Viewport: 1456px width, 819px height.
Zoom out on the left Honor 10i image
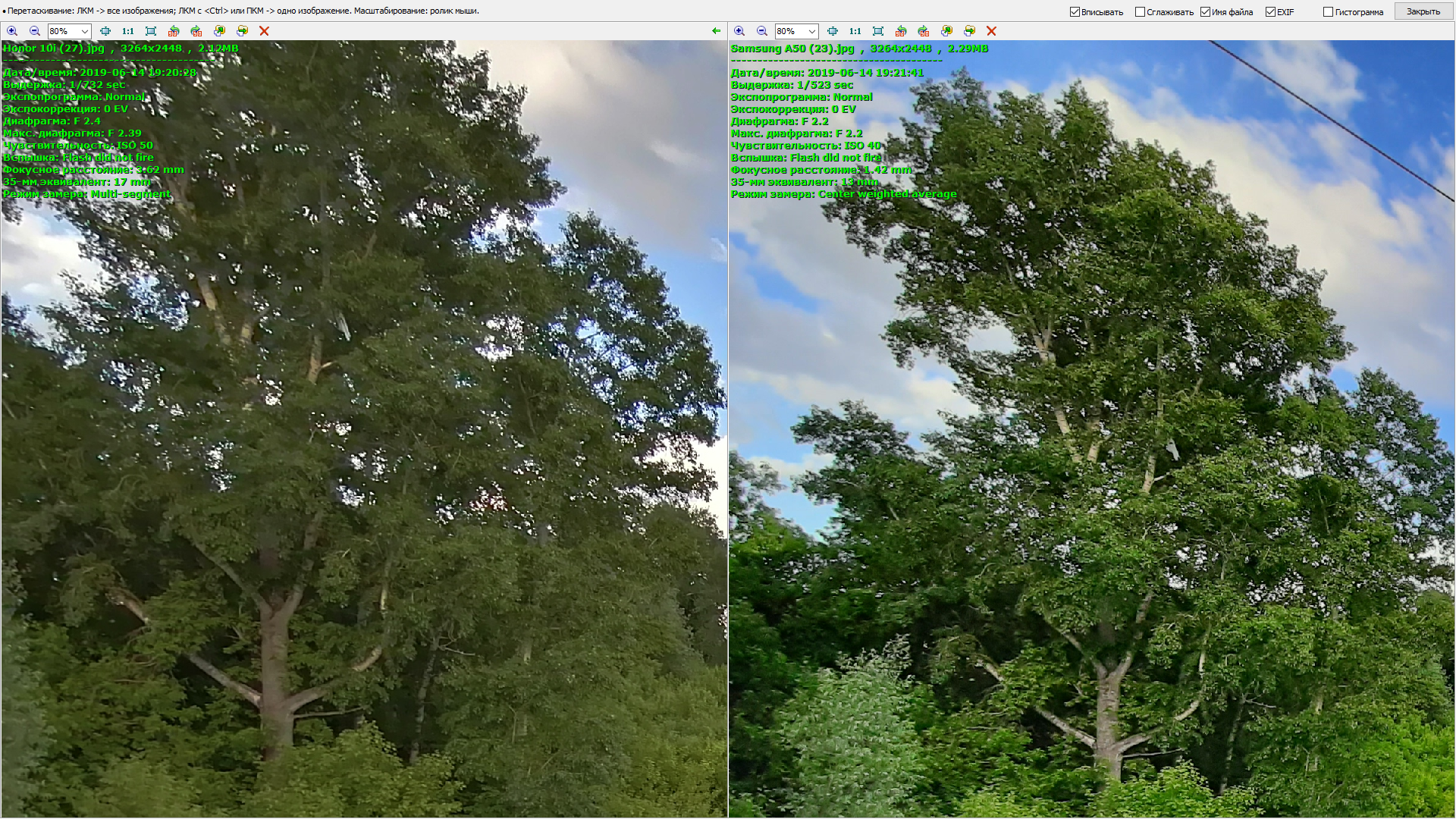35,31
